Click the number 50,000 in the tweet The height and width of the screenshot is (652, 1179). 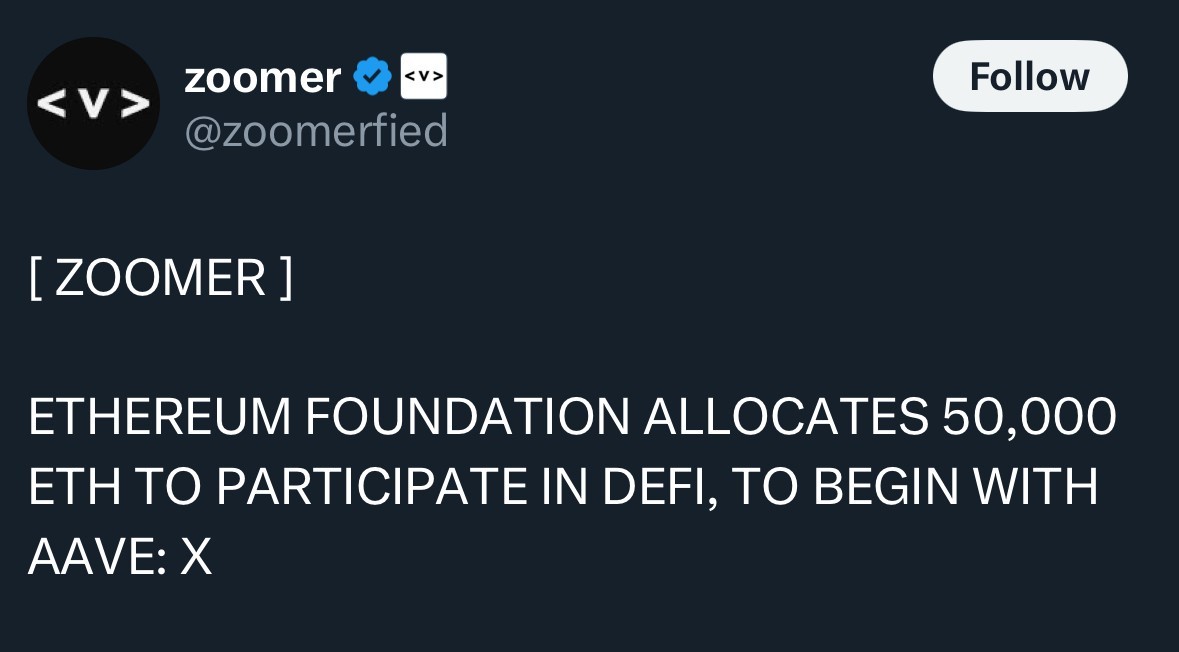coord(1029,417)
